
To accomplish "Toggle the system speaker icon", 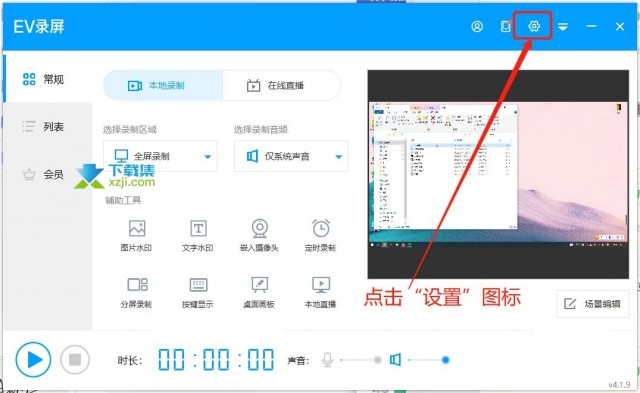I will [395, 360].
